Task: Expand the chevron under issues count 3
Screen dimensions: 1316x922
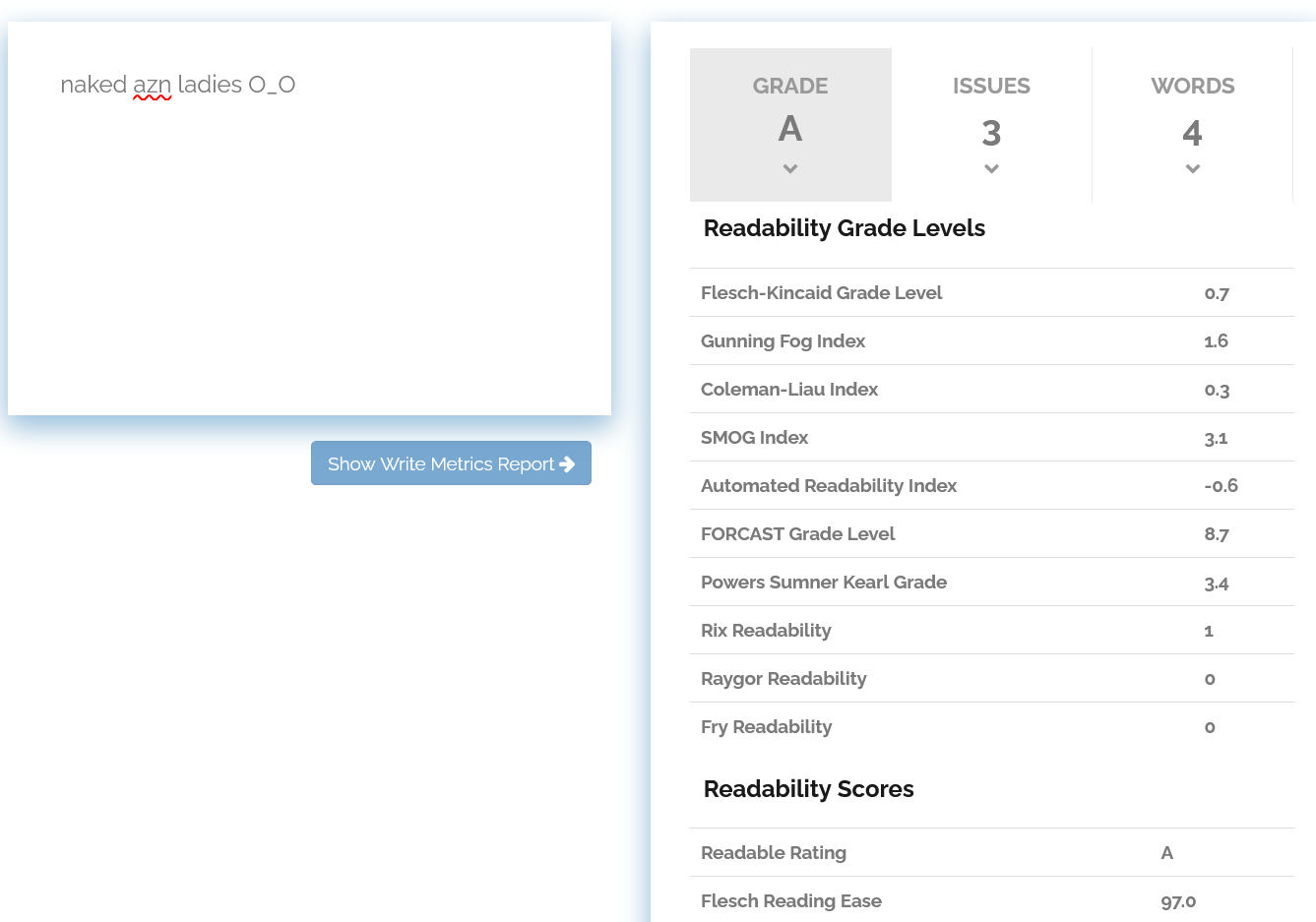Action: click(x=991, y=168)
